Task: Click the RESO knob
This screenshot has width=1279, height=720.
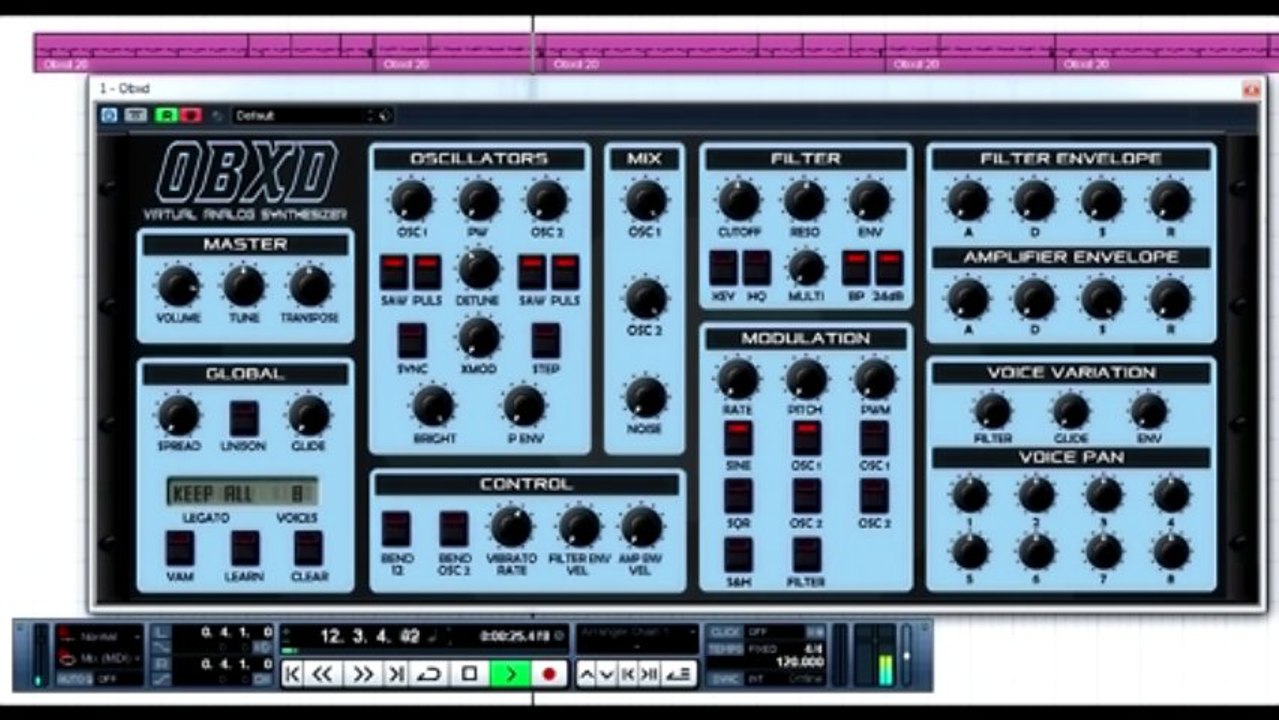Action: click(x=805, y=200)
